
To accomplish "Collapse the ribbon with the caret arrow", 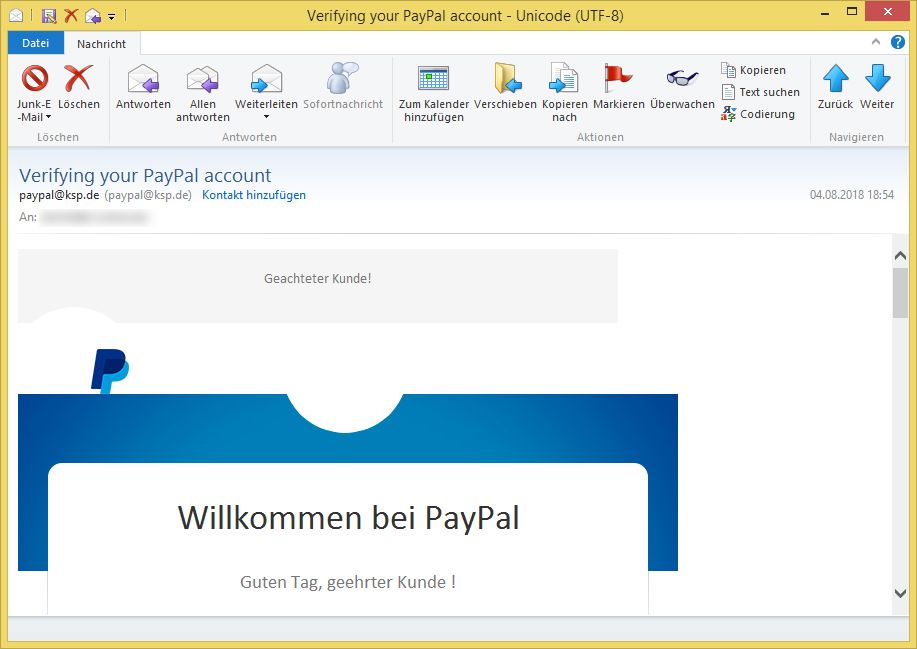I will [875, 42].
